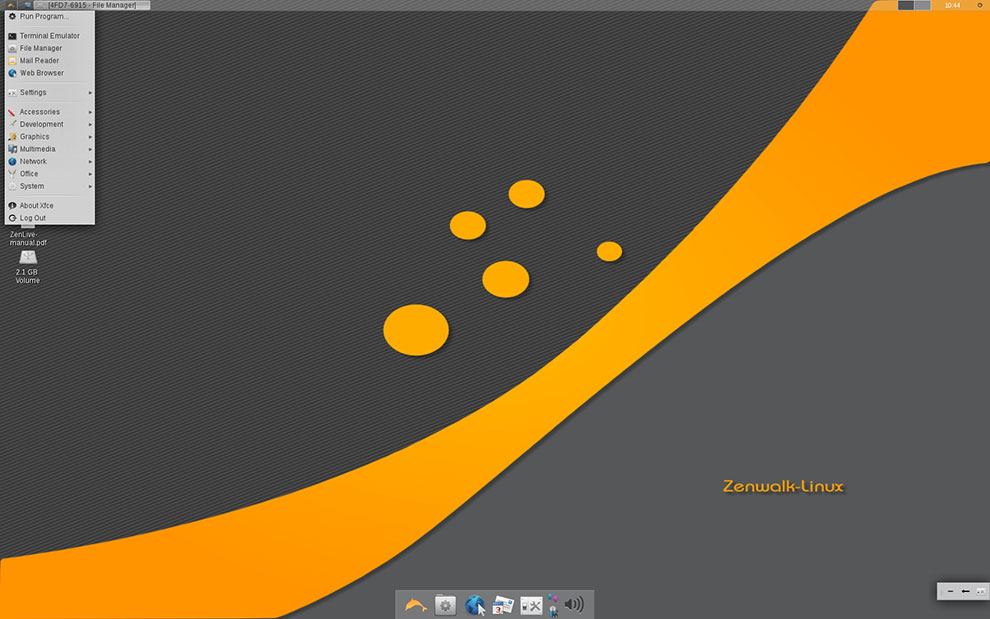
Task: Click the speaker volume icon in the dock
Action: click(574, 605)
